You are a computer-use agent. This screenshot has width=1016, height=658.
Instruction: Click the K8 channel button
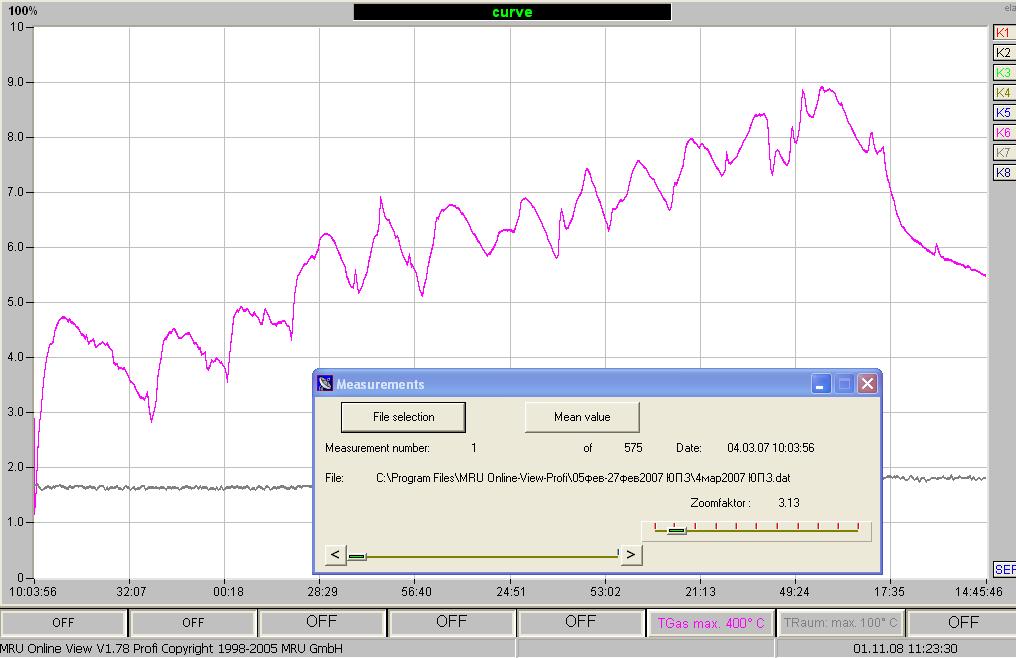point(1003,173)
